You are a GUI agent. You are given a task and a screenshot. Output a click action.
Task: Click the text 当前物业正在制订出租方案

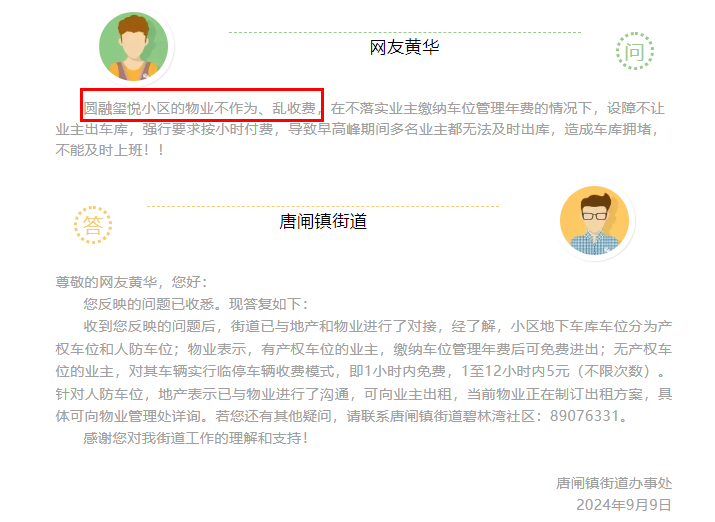click(x=554, y=393)
